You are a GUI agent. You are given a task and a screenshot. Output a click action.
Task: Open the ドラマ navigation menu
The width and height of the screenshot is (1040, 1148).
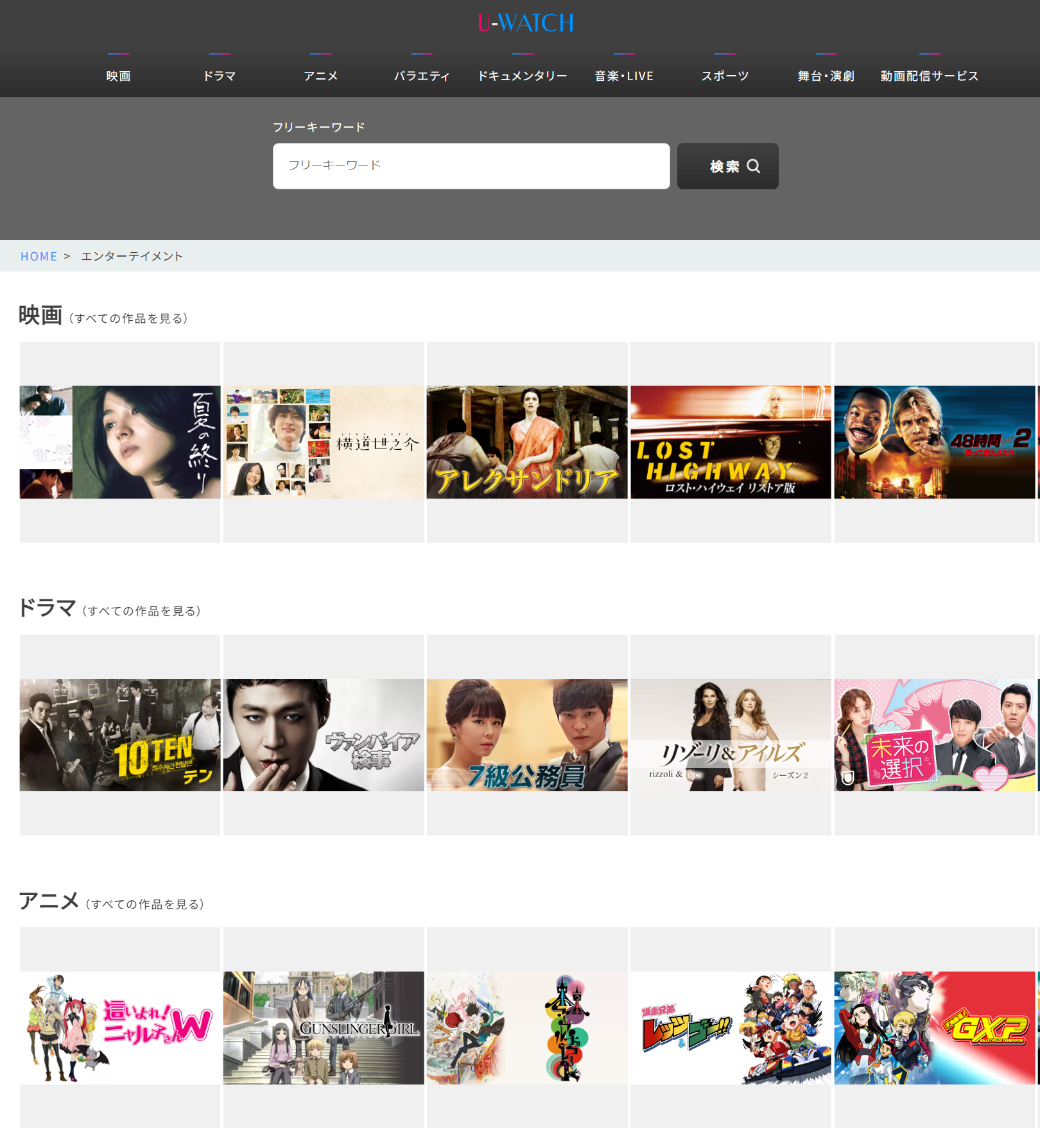220,76
